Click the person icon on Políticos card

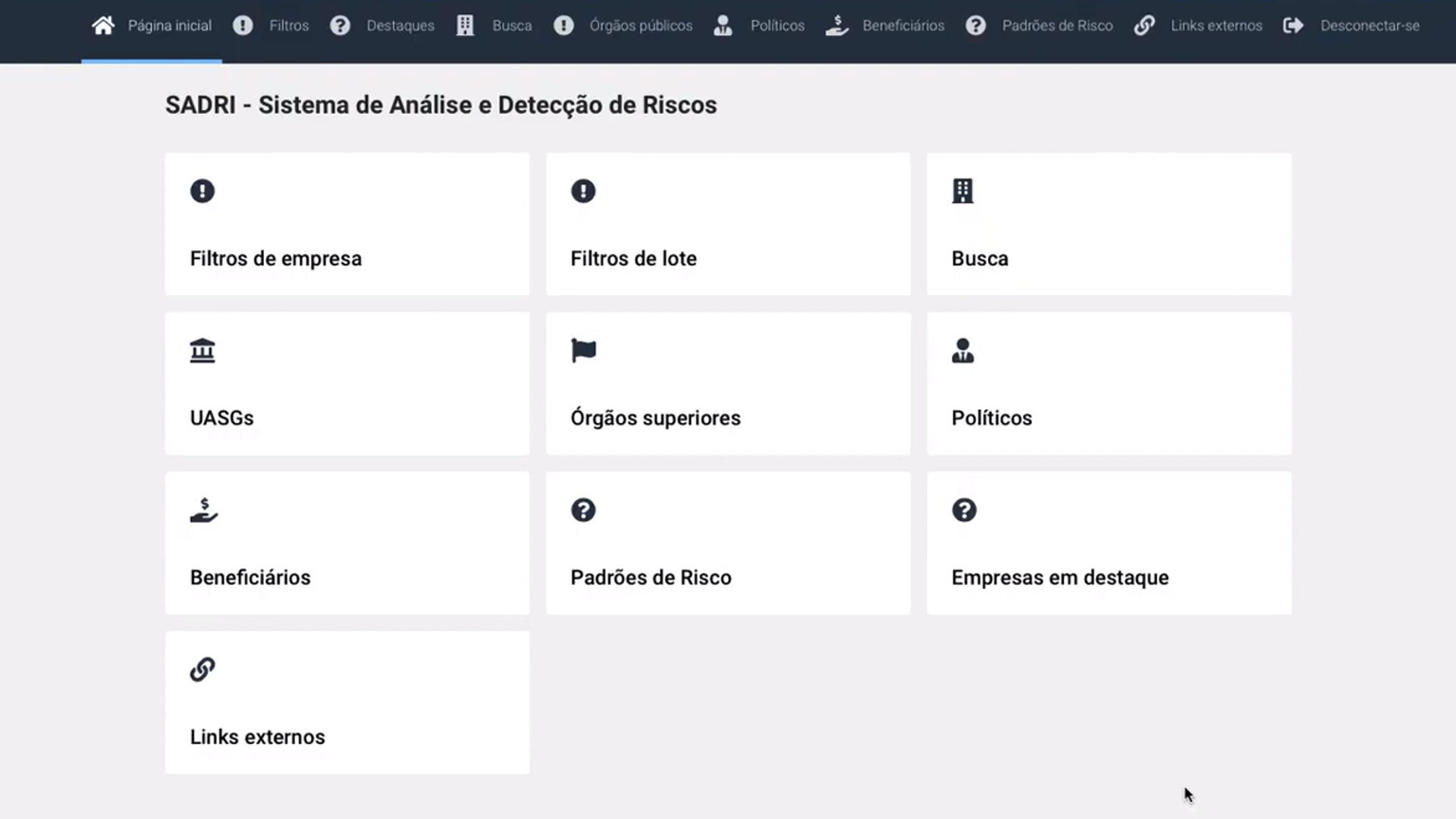click(x=963, y=350)
